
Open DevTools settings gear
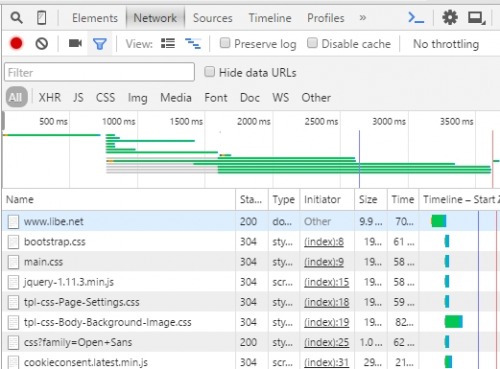click(450, 17)
